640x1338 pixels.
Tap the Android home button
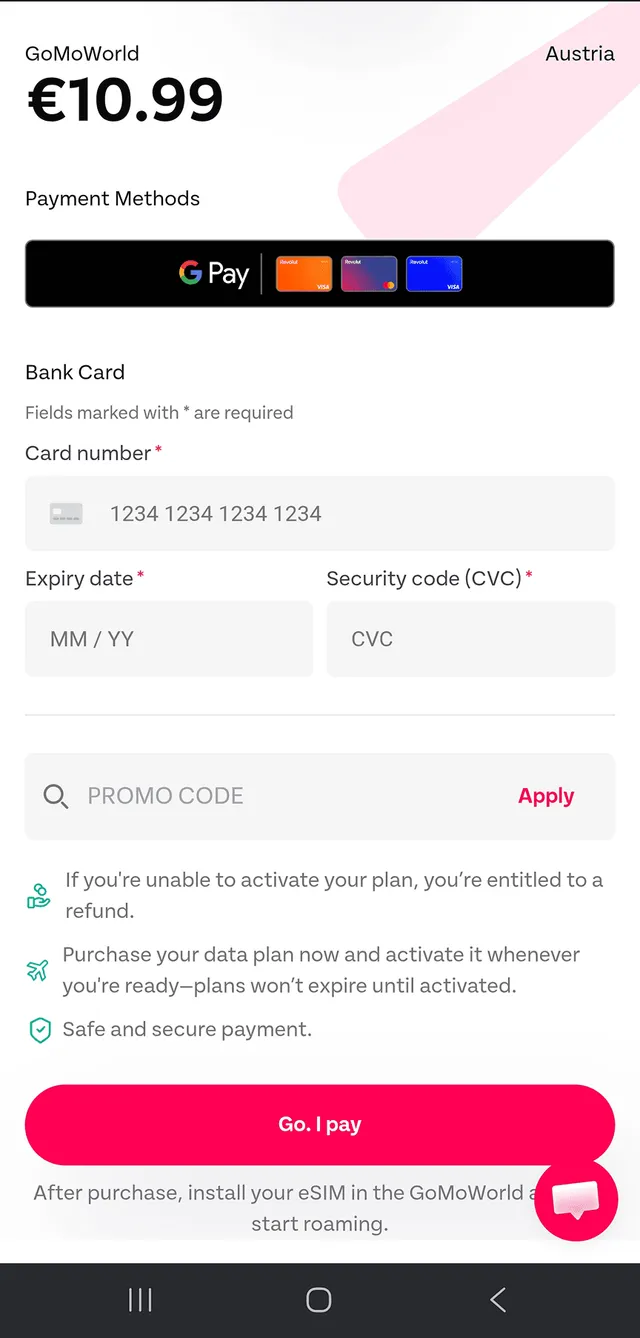point(318,1298)
